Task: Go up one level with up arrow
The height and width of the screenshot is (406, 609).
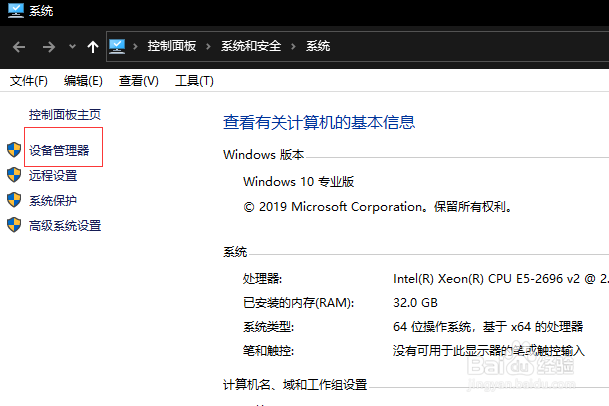Action: tap(93, 47)
